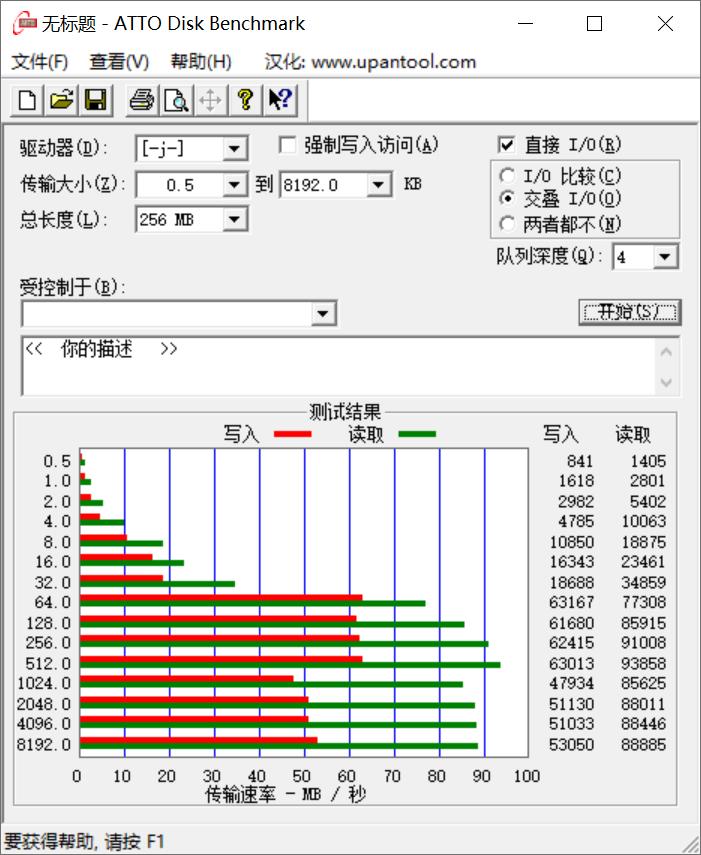Expand the 受控制于(B) dropdown
Viewport: 701px width, 855px height.
[323, 314]
